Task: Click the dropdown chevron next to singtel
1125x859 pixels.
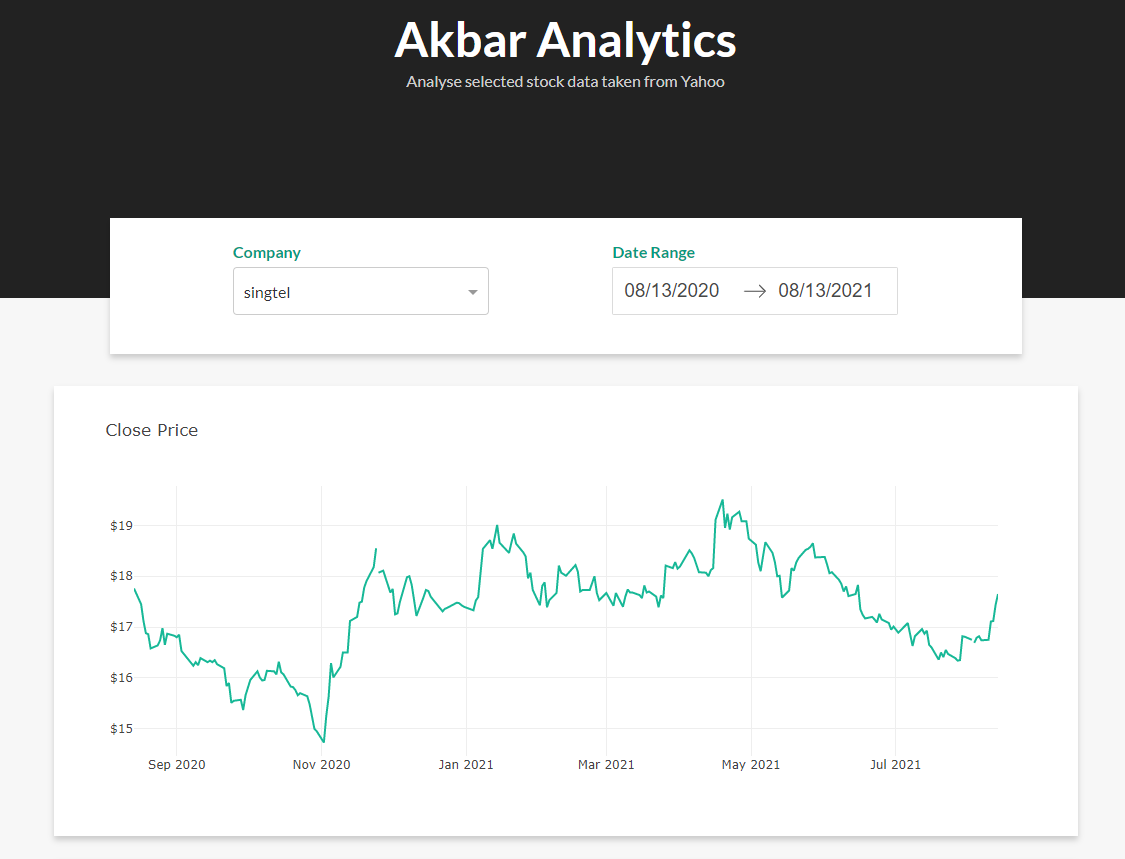Action: pos(472,291)
